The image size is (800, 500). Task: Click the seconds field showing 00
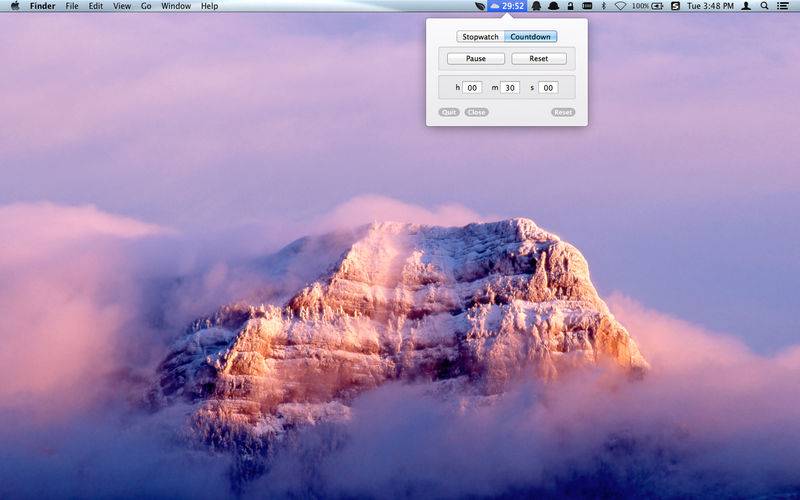coord(548,88)
